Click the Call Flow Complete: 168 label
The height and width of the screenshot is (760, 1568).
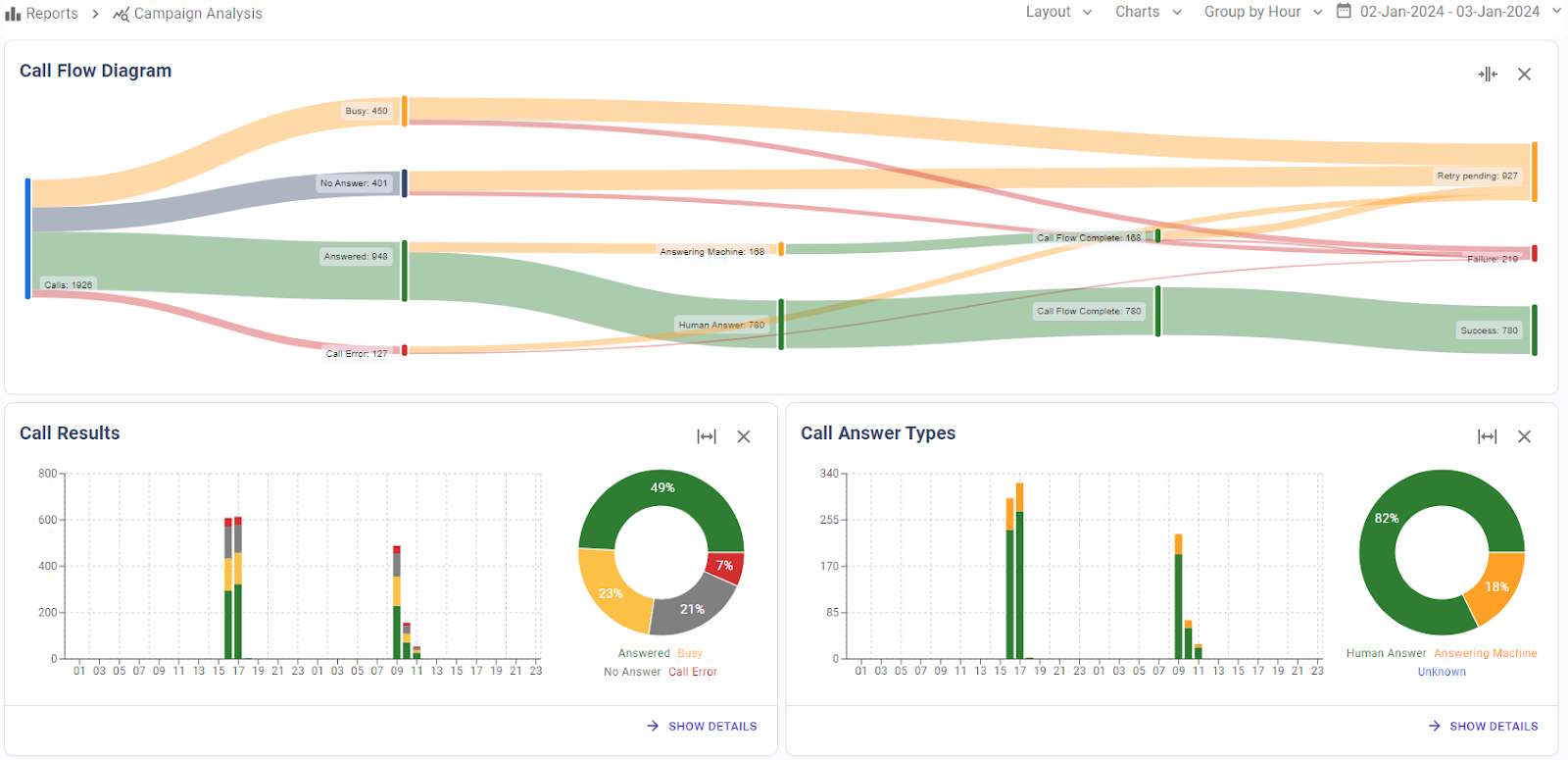1089,237
